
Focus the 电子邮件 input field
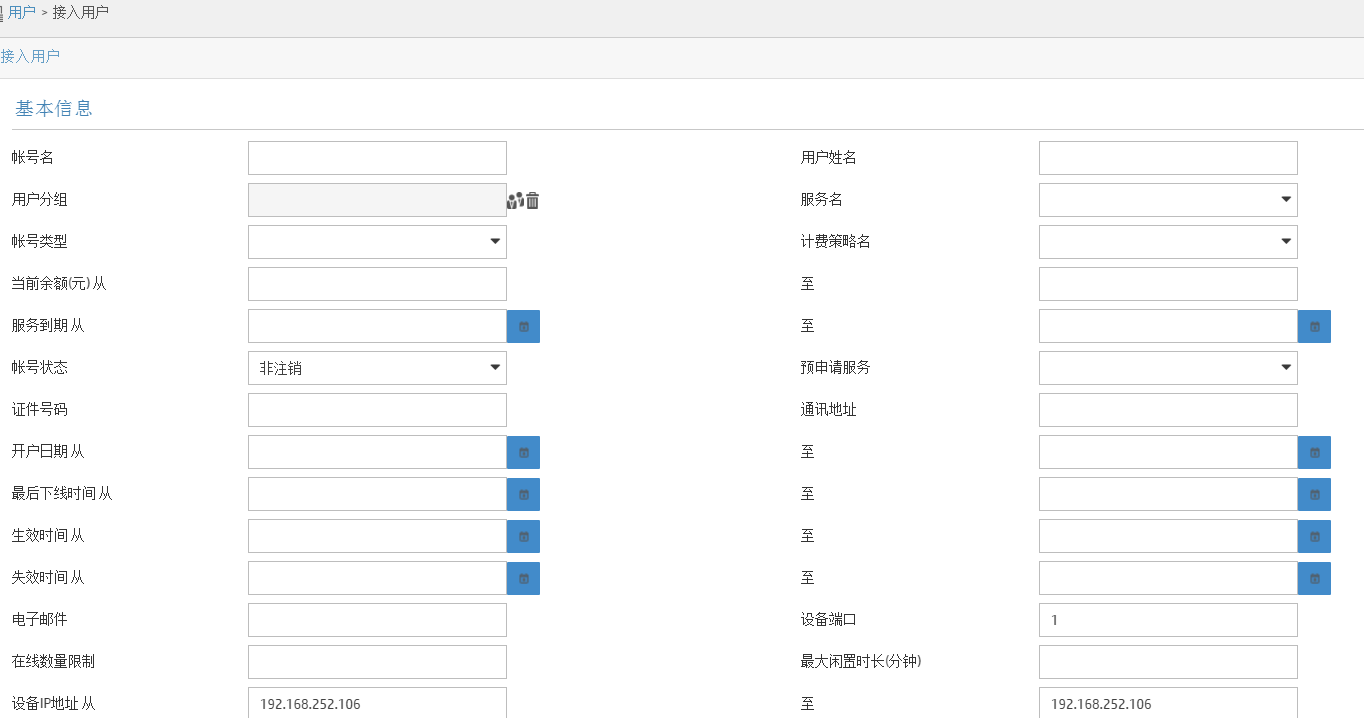pos(377,620)
